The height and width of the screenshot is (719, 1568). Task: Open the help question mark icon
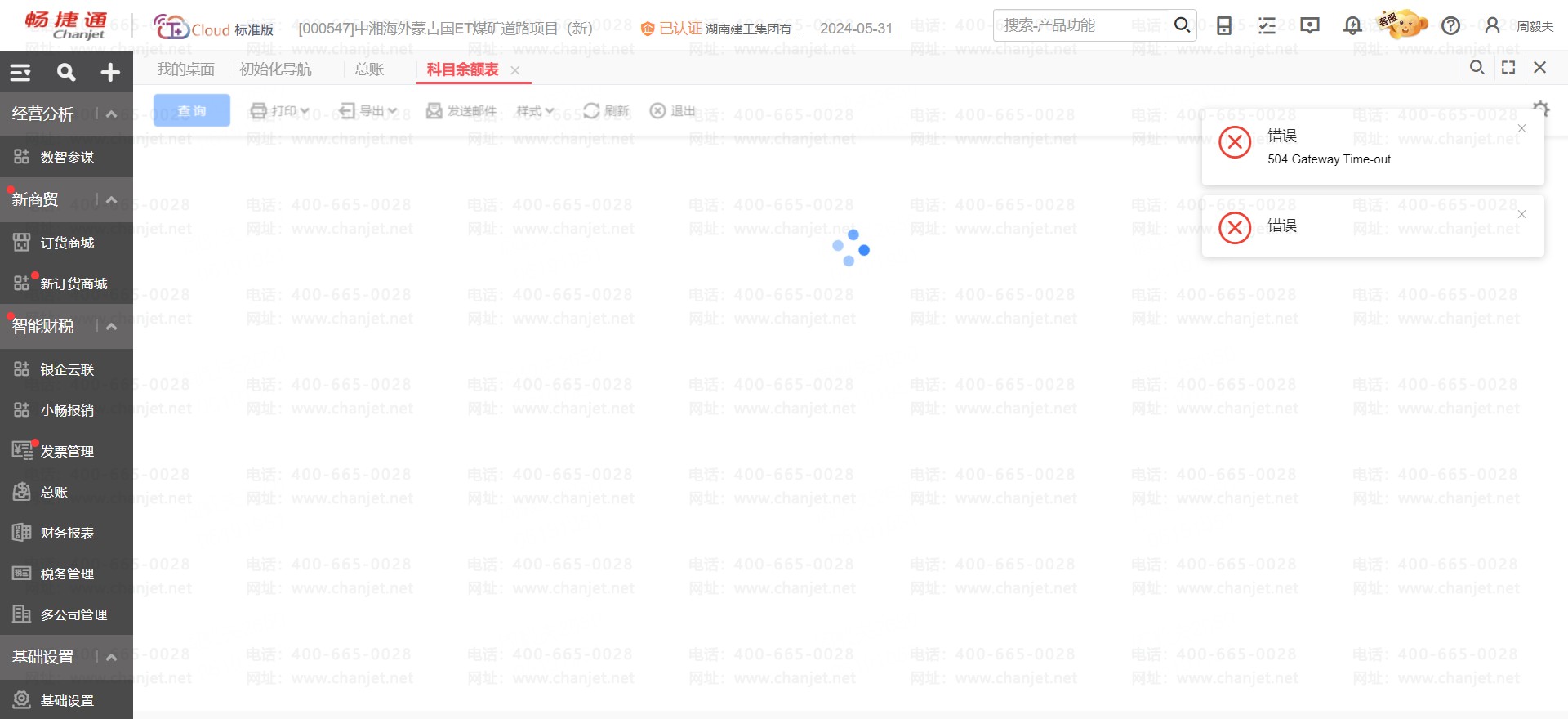click(1451, 26)
